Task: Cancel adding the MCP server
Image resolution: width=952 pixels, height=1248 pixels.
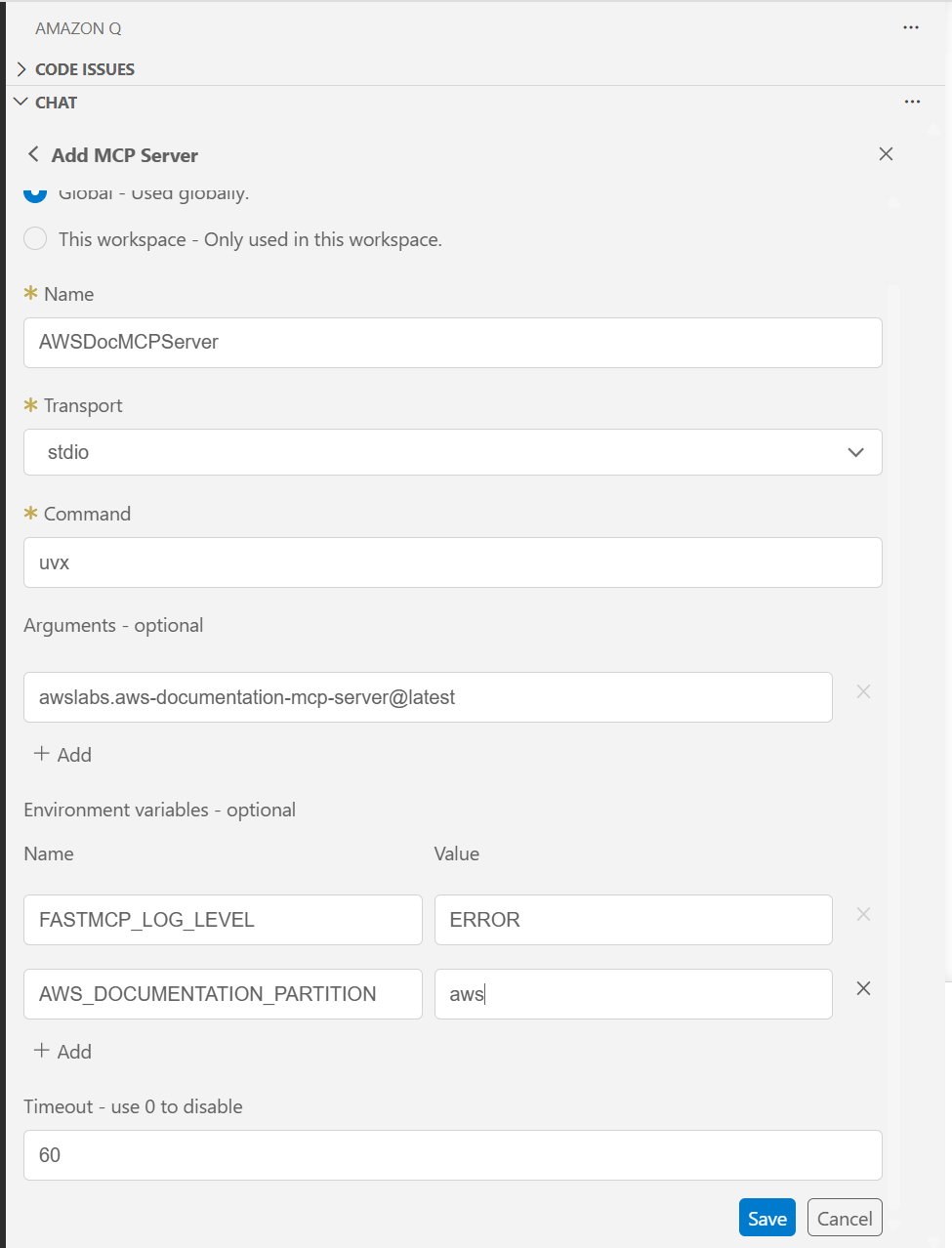Action: click(845, 1218)
